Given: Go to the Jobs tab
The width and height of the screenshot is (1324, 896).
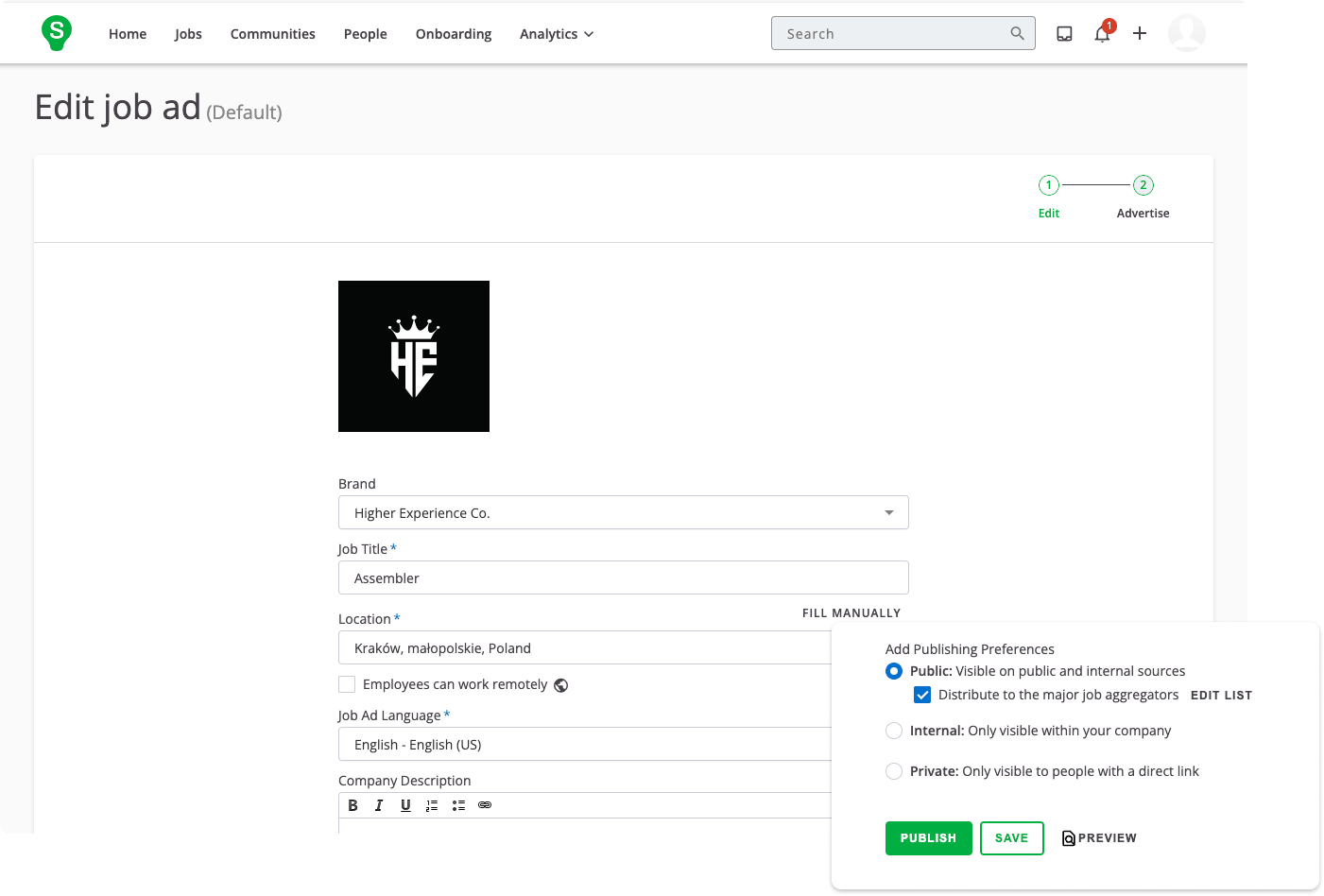Looking at the screenshot, I should point(188,34).
